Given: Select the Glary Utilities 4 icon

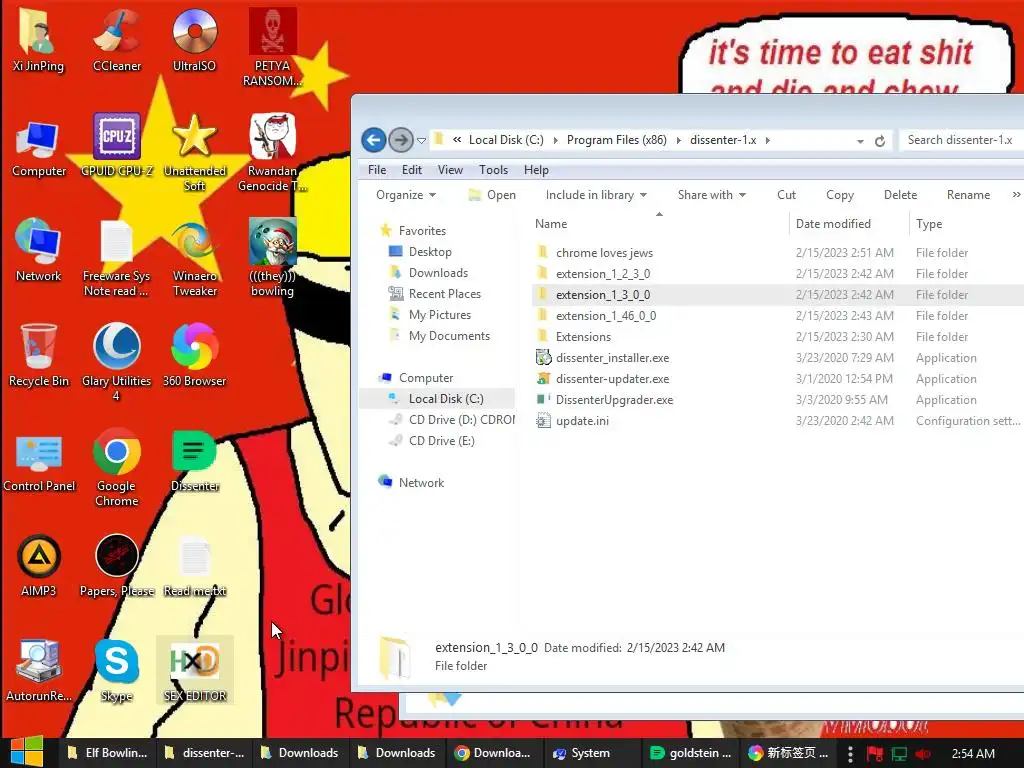Looking at the screenshot, I should coord(116,362).
